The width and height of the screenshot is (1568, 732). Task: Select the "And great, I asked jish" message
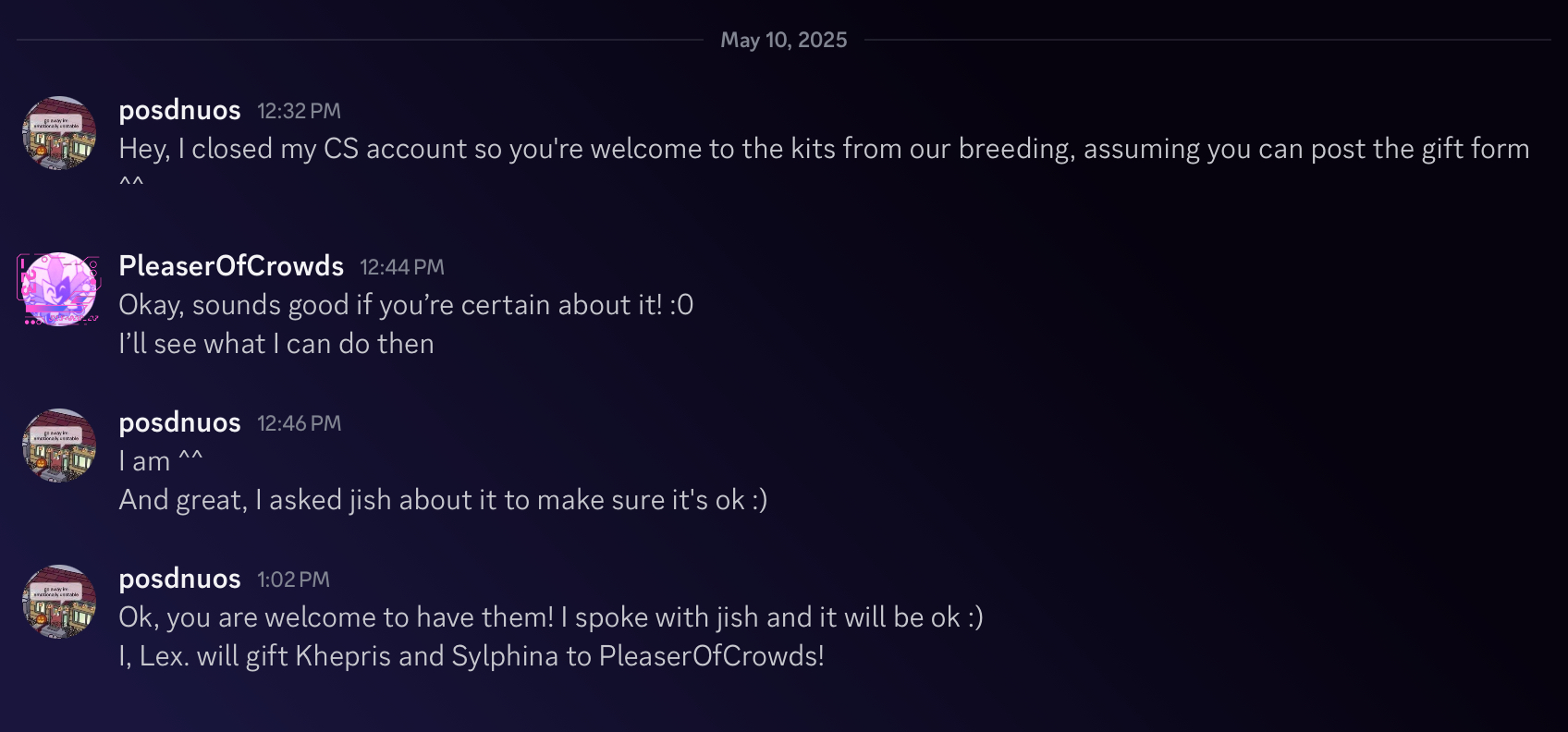pyautogui.click(x=443, y=501)
